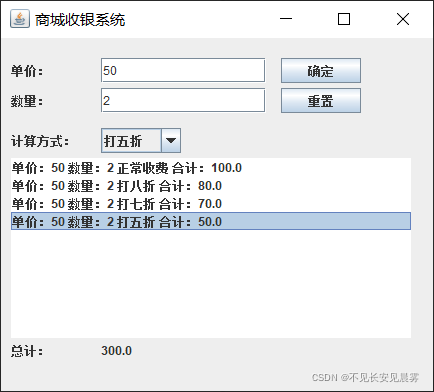Select the 打八折 合计 80.0 list row

click(211, 186)
